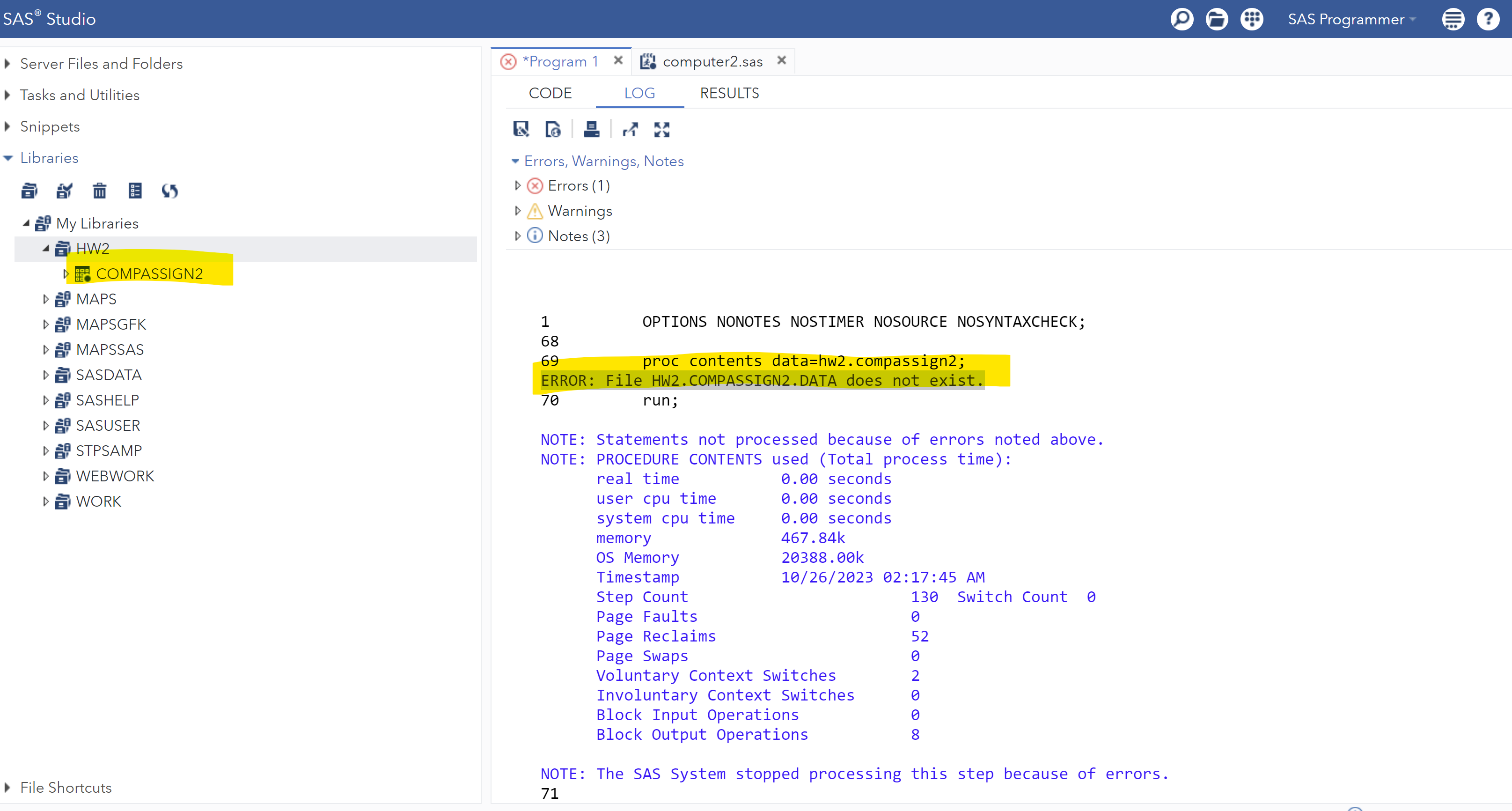Switch to the RESULTS tab
The width and height of the screenshot is (1512, 811).
pos(729,93)
